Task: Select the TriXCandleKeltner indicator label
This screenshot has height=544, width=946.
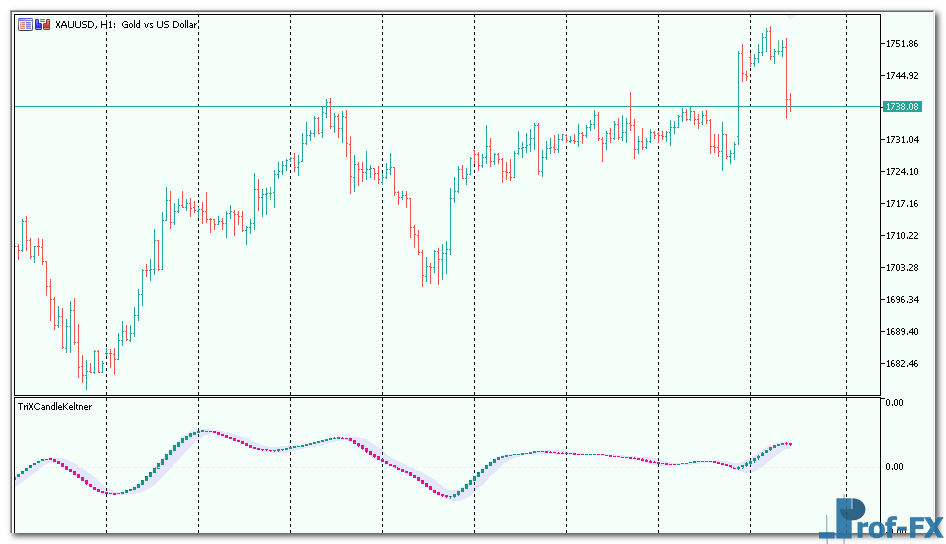Action: (x=55, y=407)
